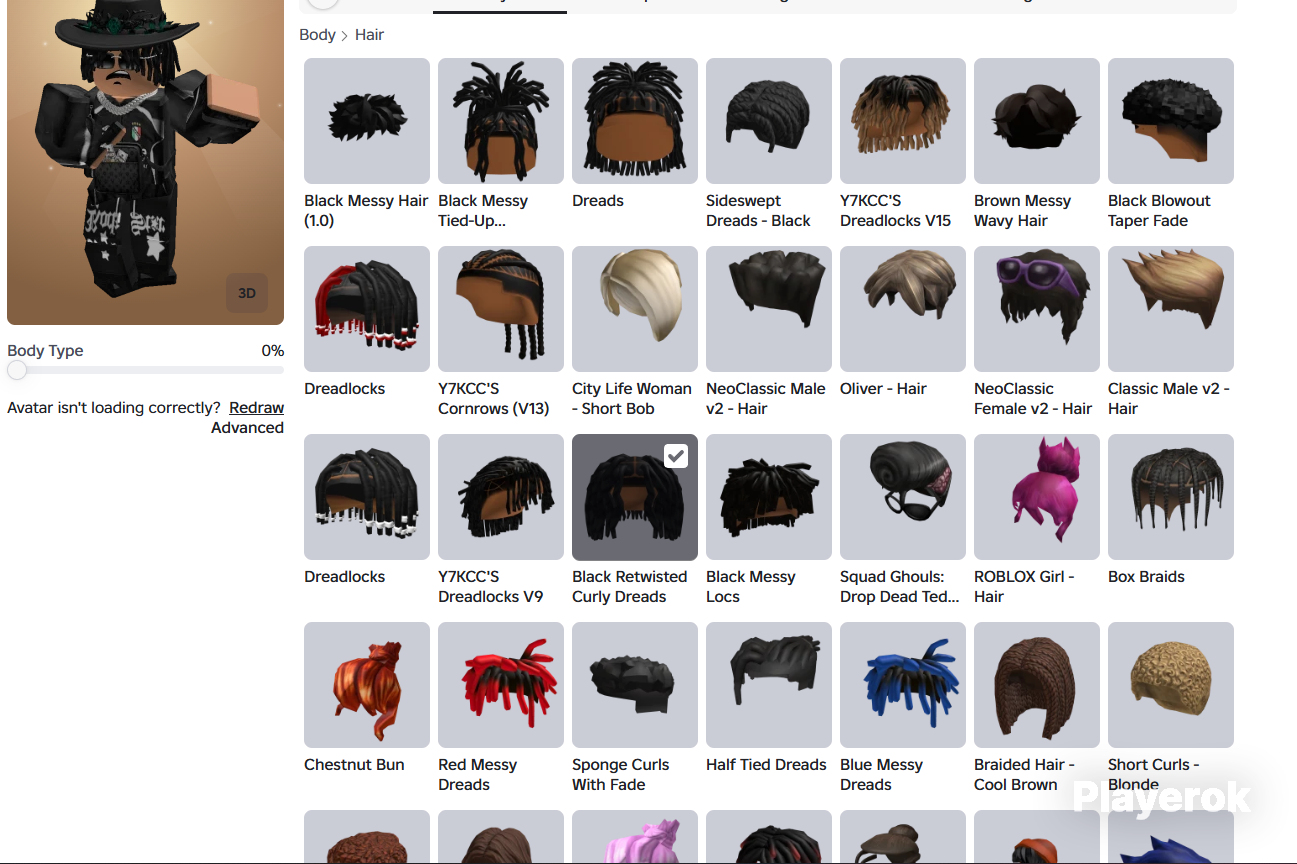This screenshot has height=864, width=1297.
Task: Click "Braided Hair - Cool Brown" item name
Action: point(1024,775)
